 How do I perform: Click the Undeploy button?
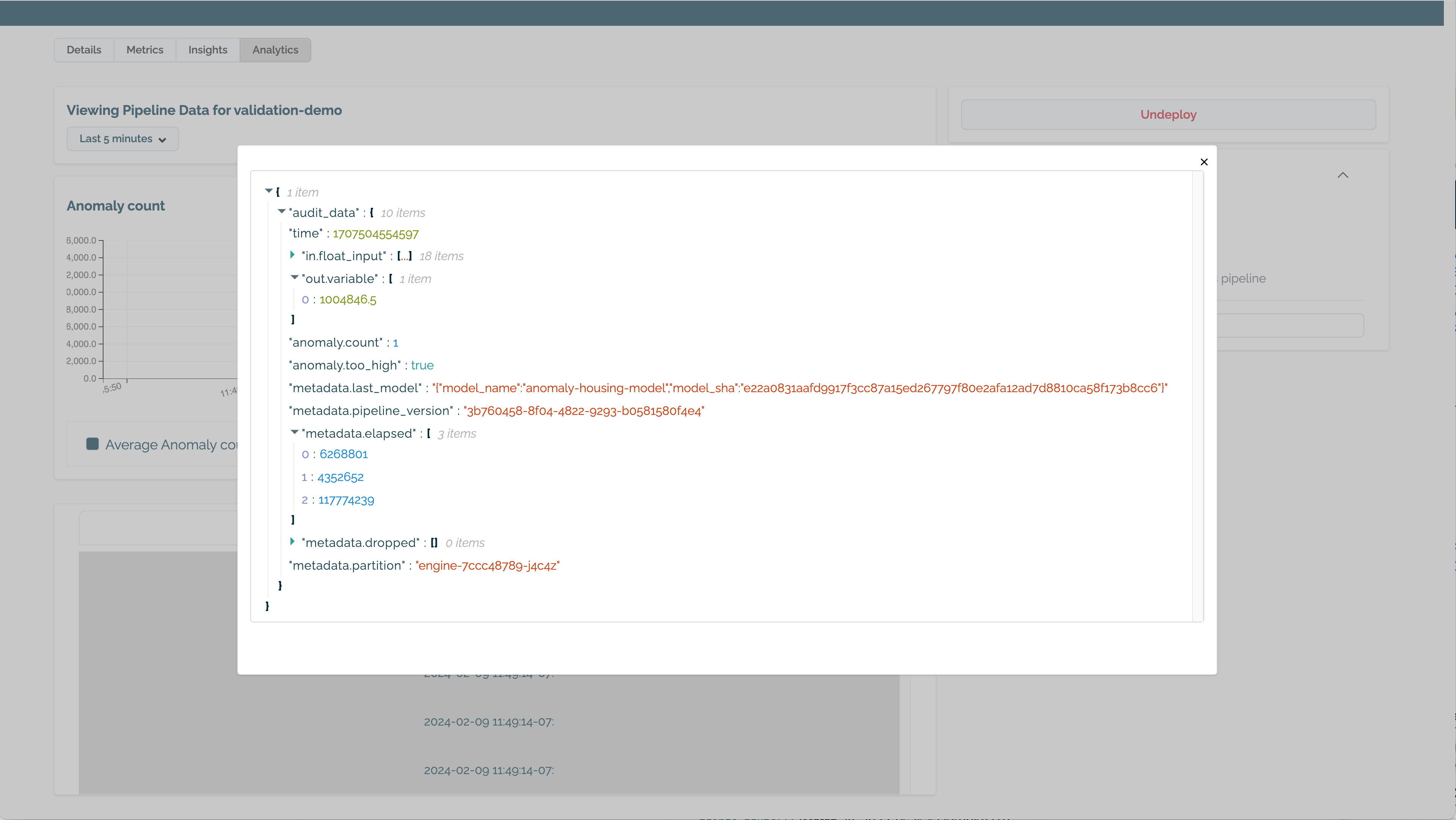tap(1168, 114)
